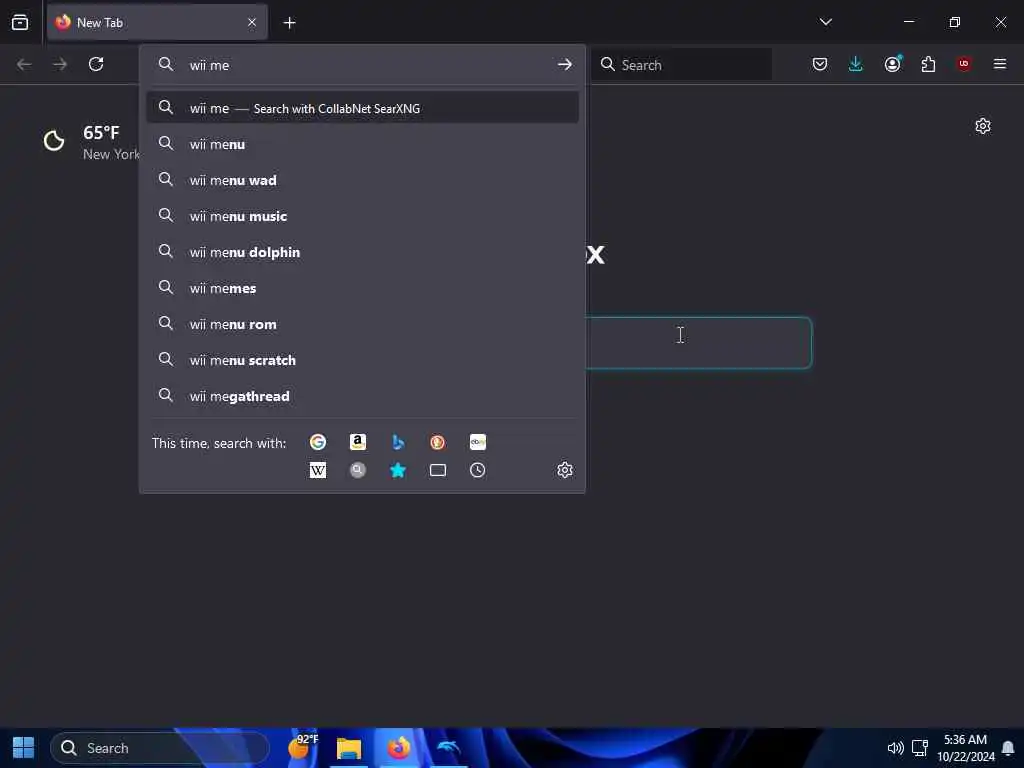The width and height of the screenshot is (1024, 768).
Task: Open the volume speaker tray icon
Action: pyautogui.click(x=895, y=748)
